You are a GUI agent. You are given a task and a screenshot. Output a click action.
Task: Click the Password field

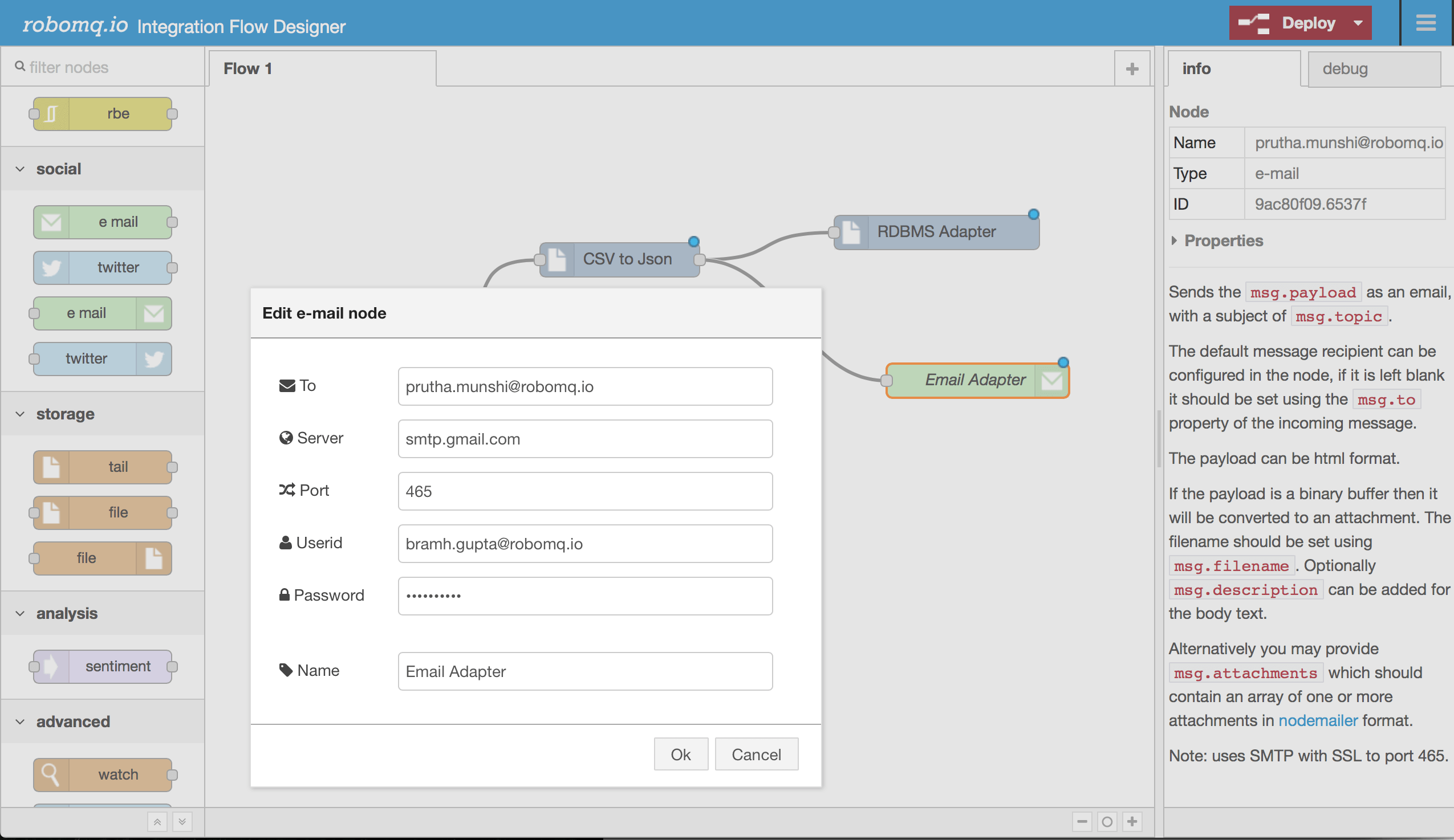click(x=585, y=596)
